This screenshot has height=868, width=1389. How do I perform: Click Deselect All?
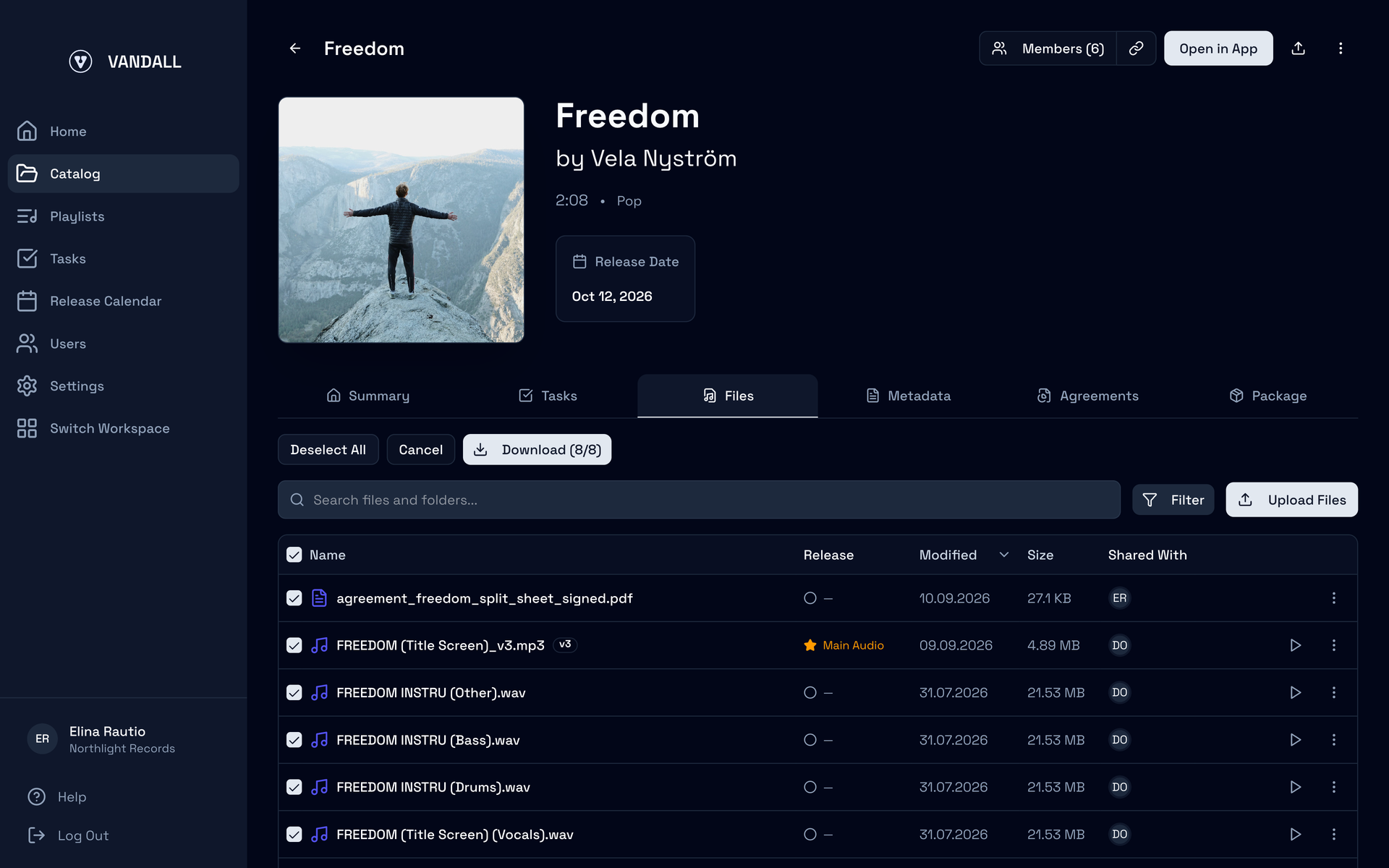coord(328,450)
